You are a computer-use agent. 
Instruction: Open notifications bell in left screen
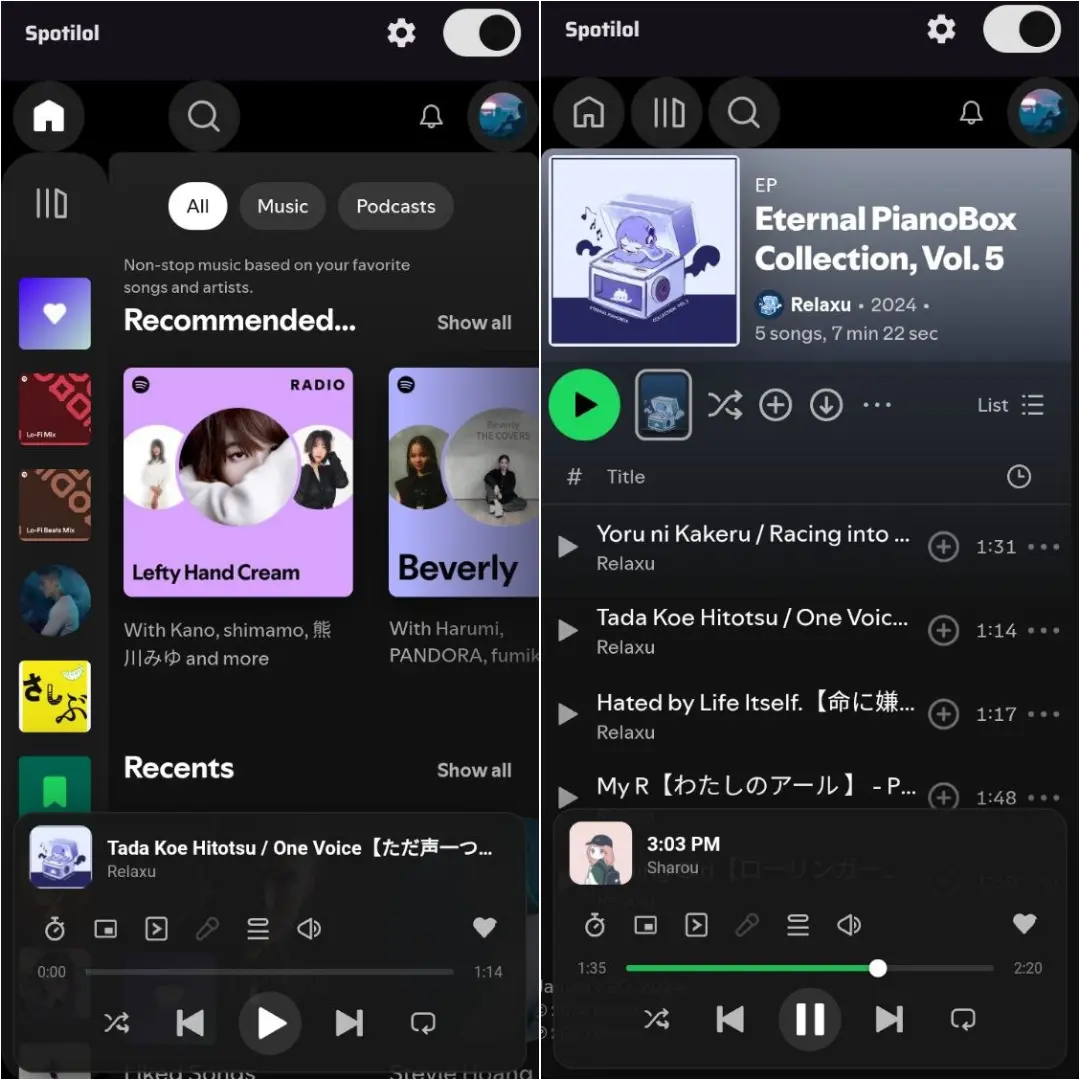point(431,116)
